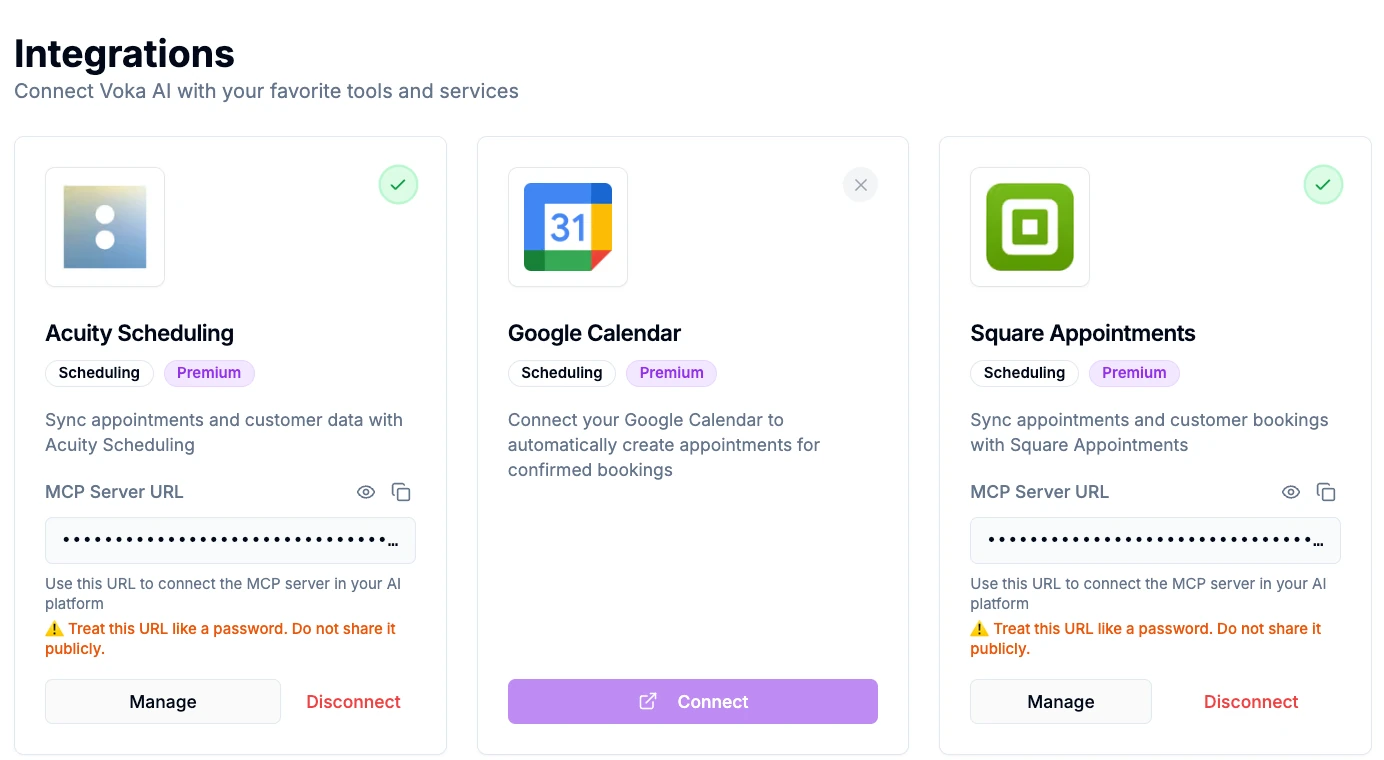Open Manage for Square Appointments
Viewport: 1384px width, 760px height.
point(1061,702)
